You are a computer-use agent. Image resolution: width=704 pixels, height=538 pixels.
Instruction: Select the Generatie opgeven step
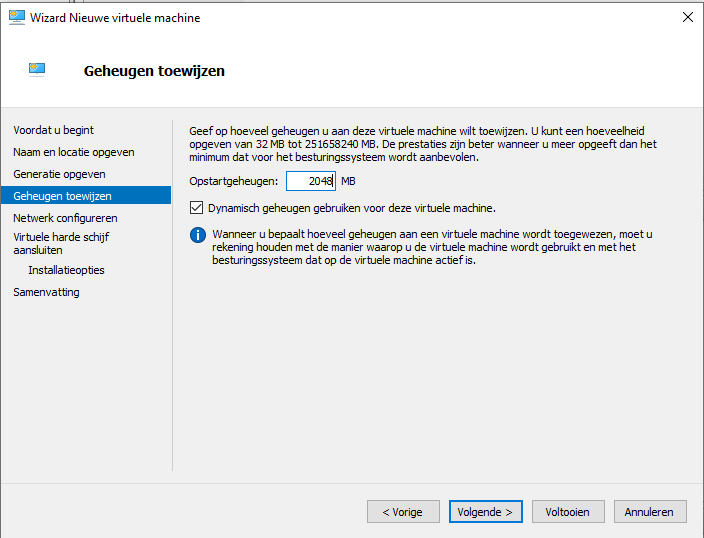click(x=59, y=174)
